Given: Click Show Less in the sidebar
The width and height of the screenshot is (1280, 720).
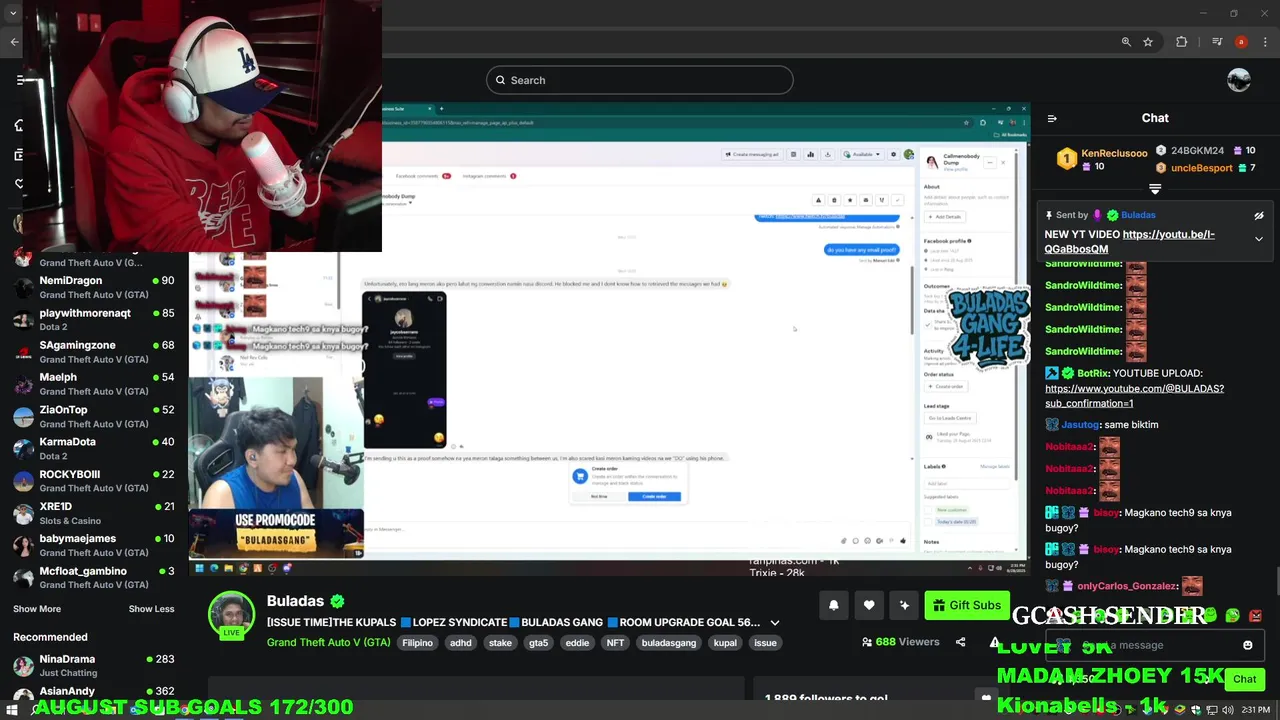Looking at the screenshot, I should pyautogui.click(x=151, y=609).
